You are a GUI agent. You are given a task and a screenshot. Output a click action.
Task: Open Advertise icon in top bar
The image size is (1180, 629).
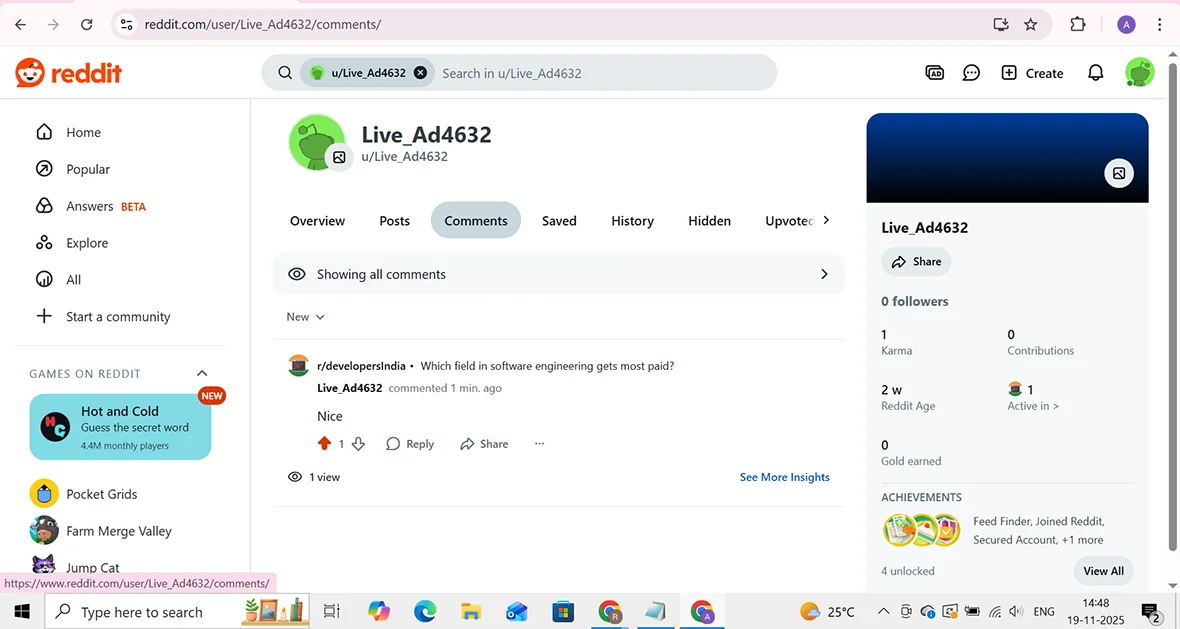click(935, 72)
